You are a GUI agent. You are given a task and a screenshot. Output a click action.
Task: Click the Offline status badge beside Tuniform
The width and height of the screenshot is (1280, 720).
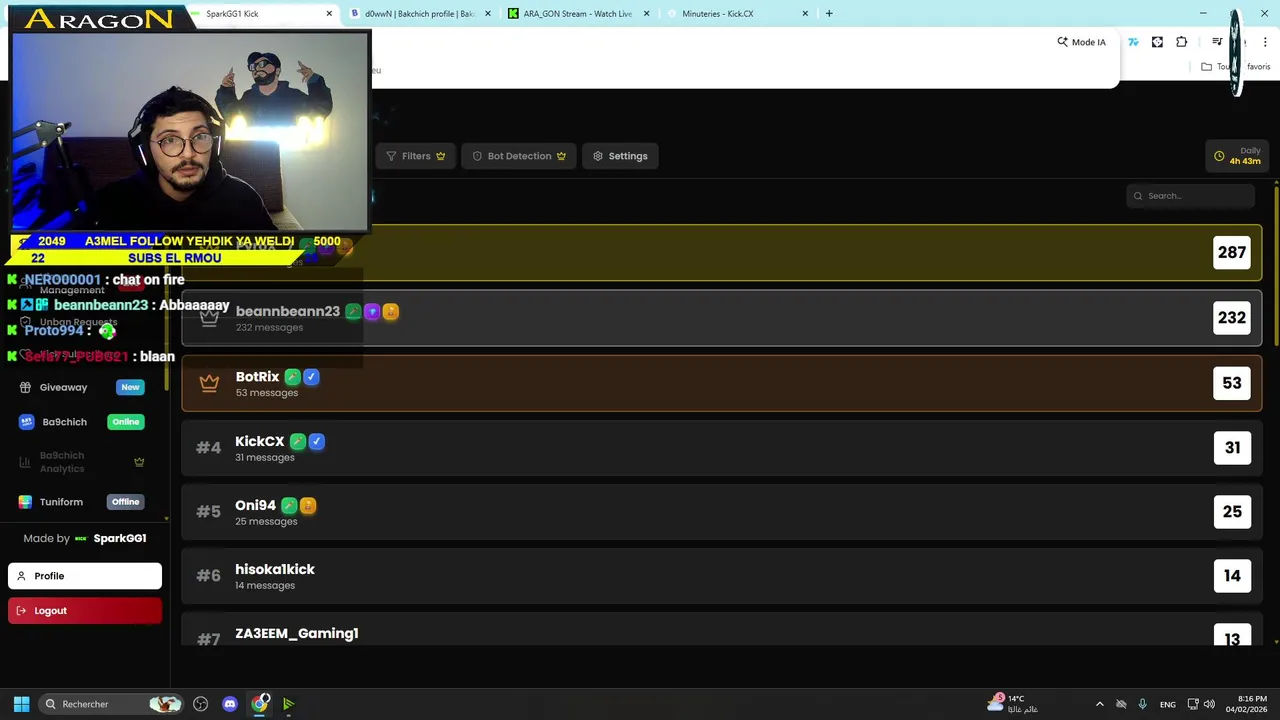click(x=126, y=502)
